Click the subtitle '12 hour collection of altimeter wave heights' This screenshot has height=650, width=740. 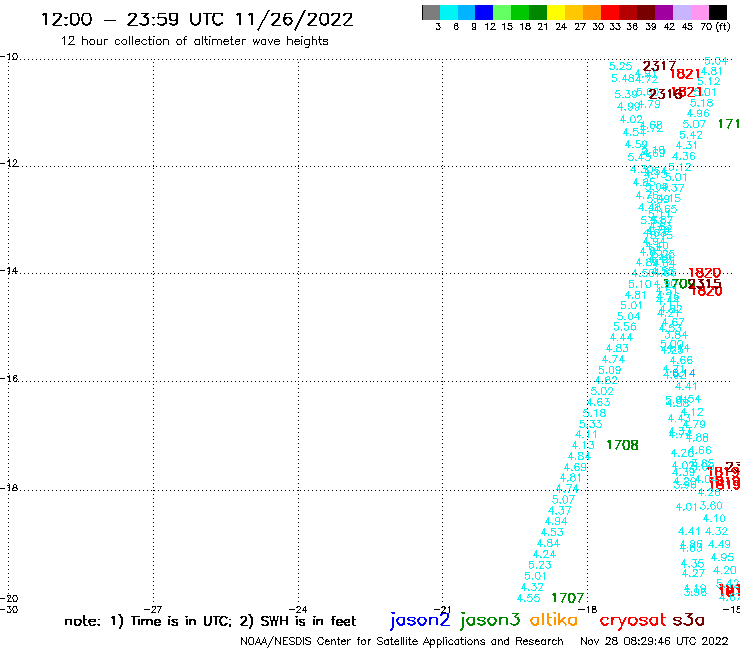[x=194, y=41]
